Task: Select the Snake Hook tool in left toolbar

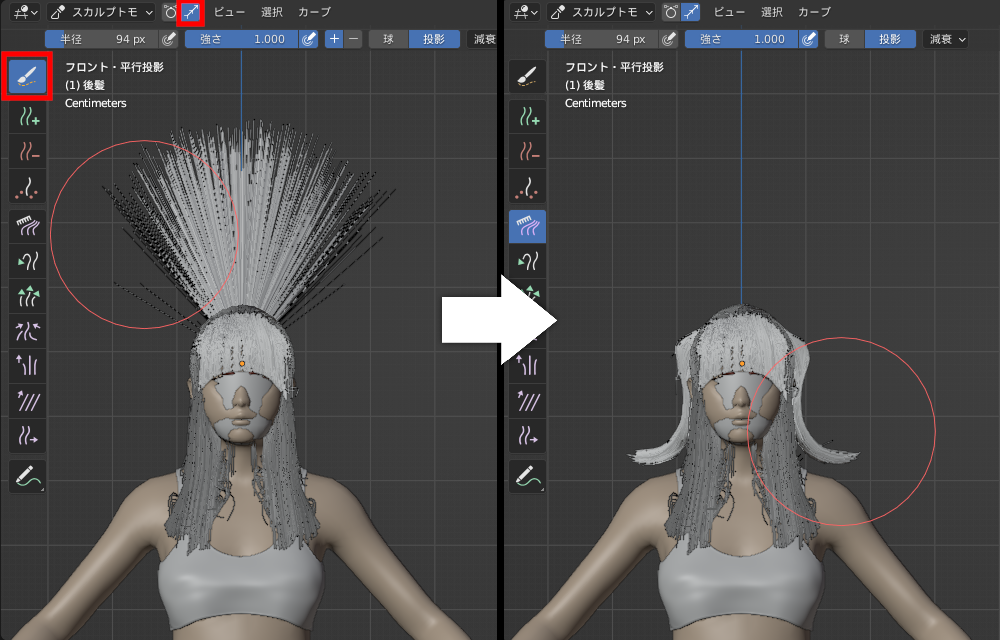Action: tap(28, 262)
